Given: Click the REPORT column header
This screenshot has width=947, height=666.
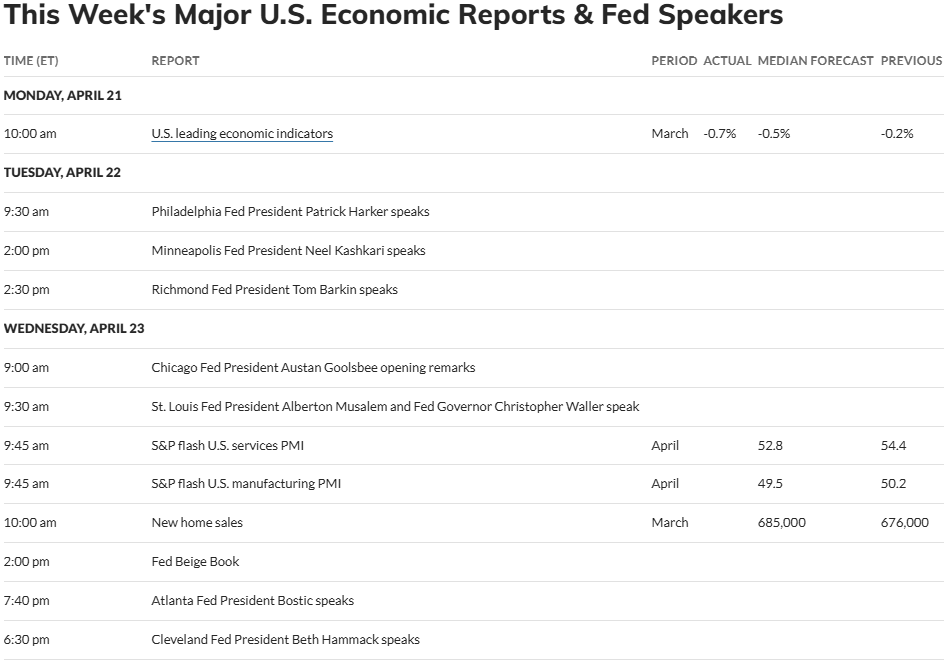Looking at the screenshot, I should (175, 61).
